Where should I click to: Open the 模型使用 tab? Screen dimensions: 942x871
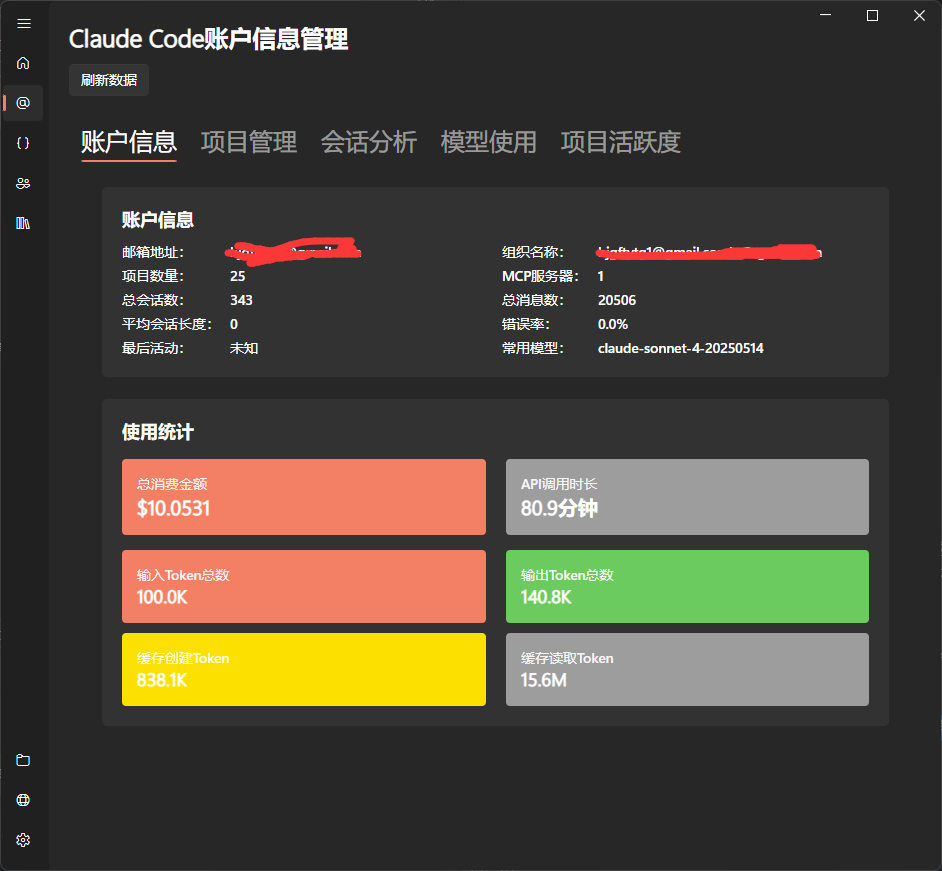click(x=488, y=142)
